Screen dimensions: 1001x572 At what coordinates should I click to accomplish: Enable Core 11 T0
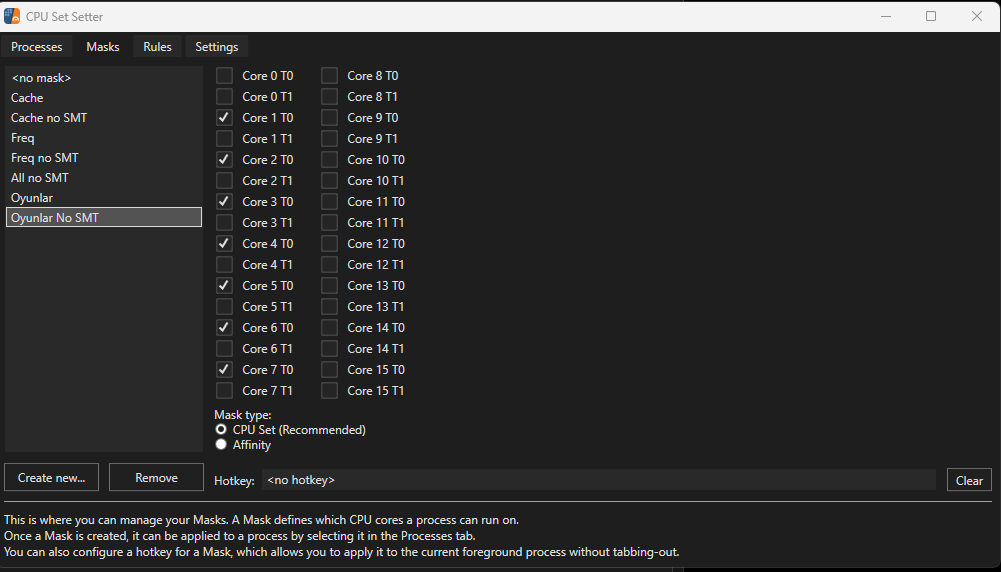click(x=329, y=202)
